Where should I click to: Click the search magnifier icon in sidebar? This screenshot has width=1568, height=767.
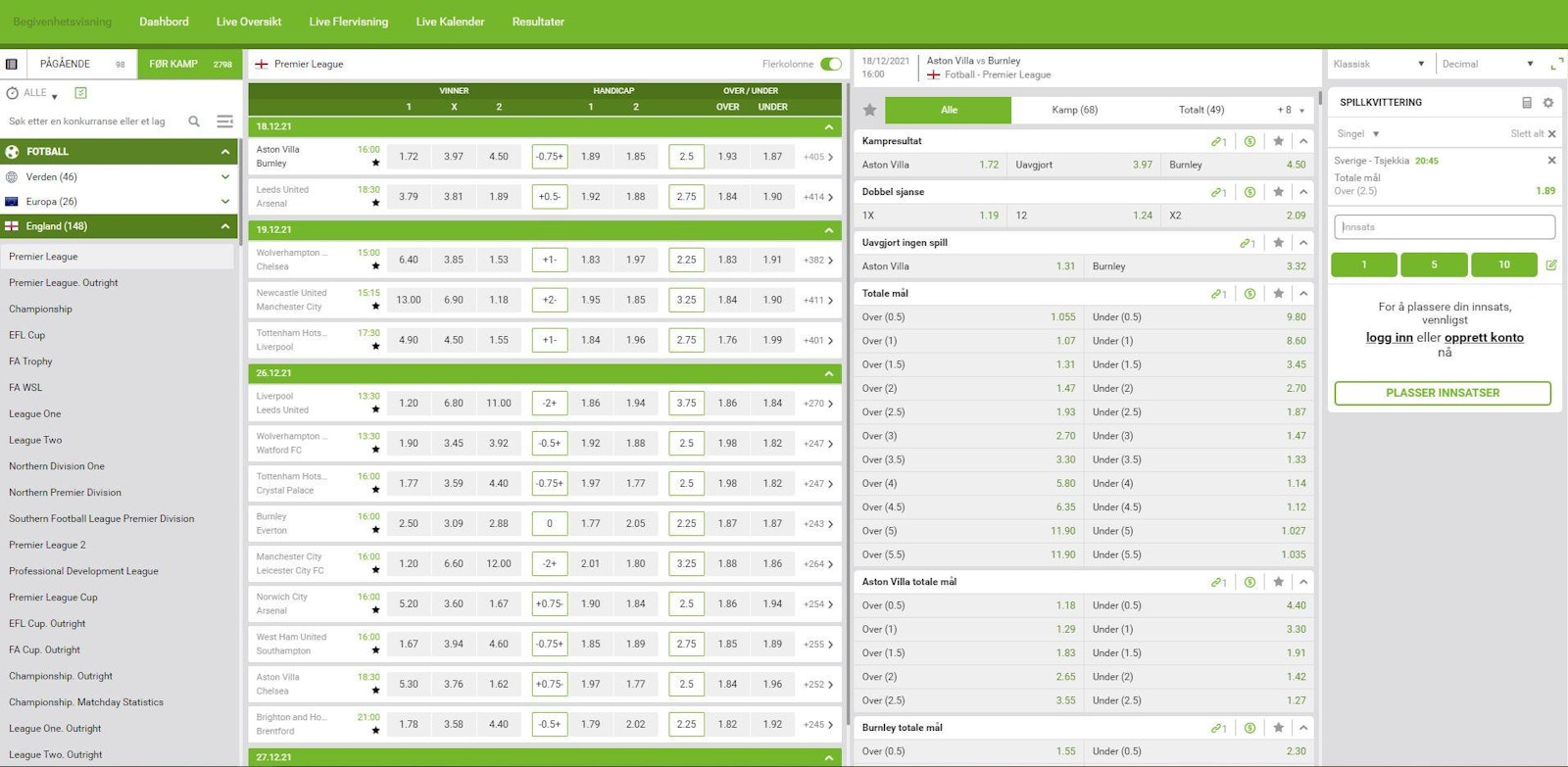[x=194, y=121]
